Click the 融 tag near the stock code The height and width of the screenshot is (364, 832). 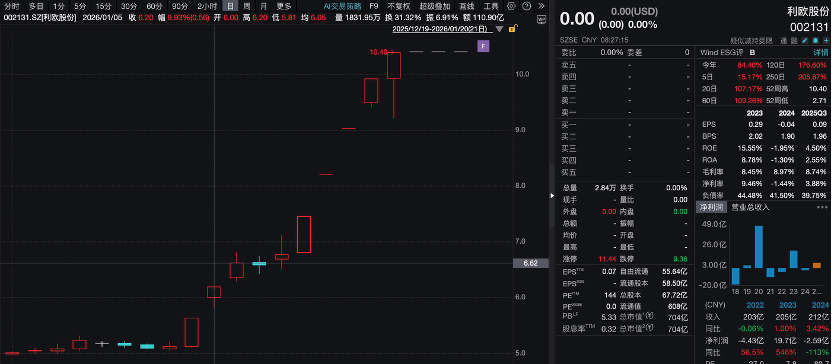click(794, 40)
